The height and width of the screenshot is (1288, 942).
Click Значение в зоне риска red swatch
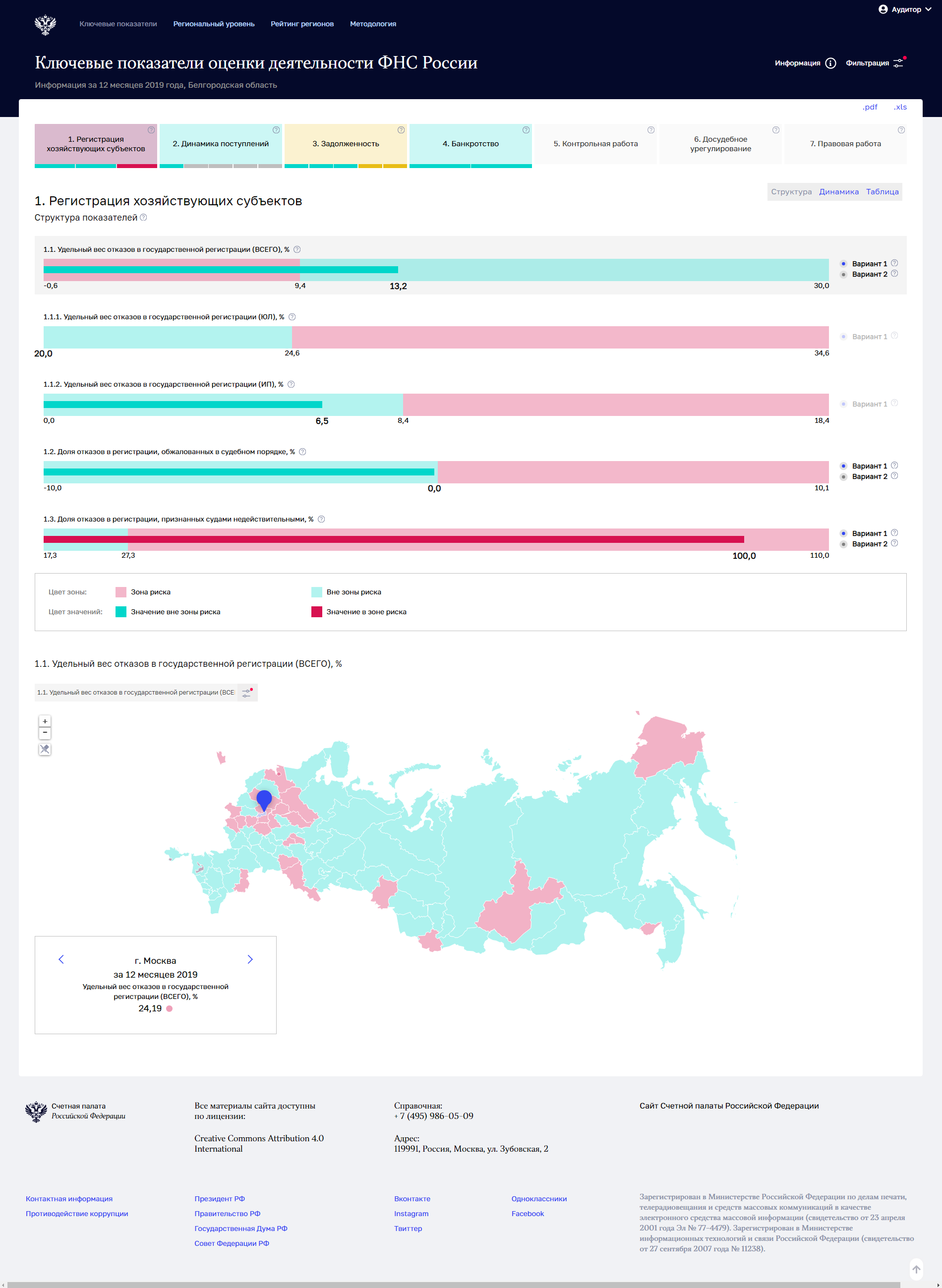click(316, 612)
